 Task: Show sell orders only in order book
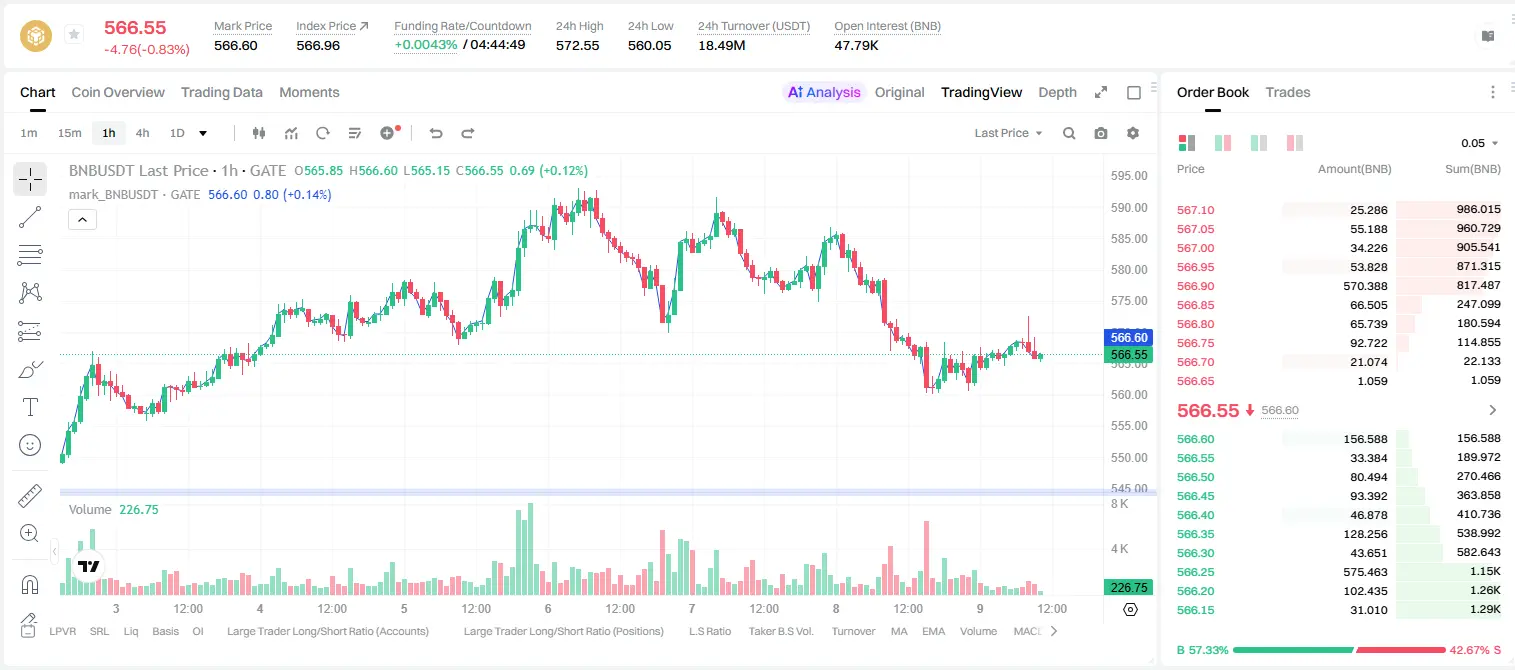pos(1295,143)
